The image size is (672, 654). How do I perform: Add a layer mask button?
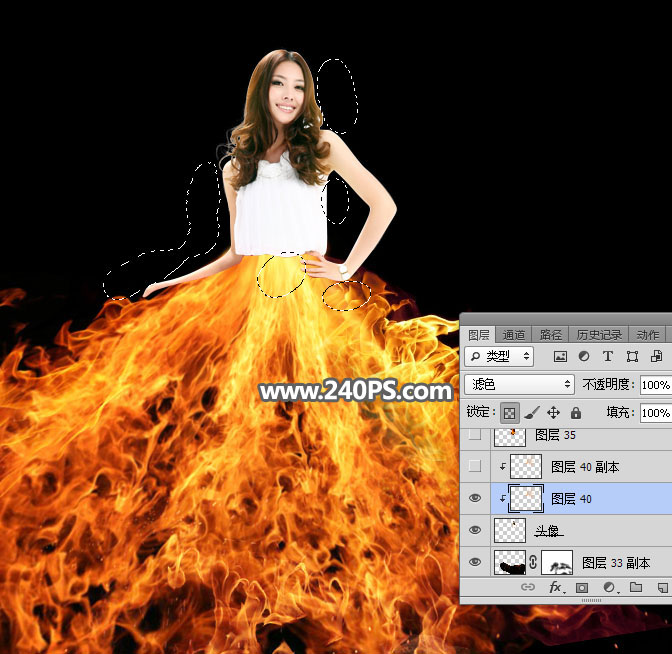click(x=582, y=588)
